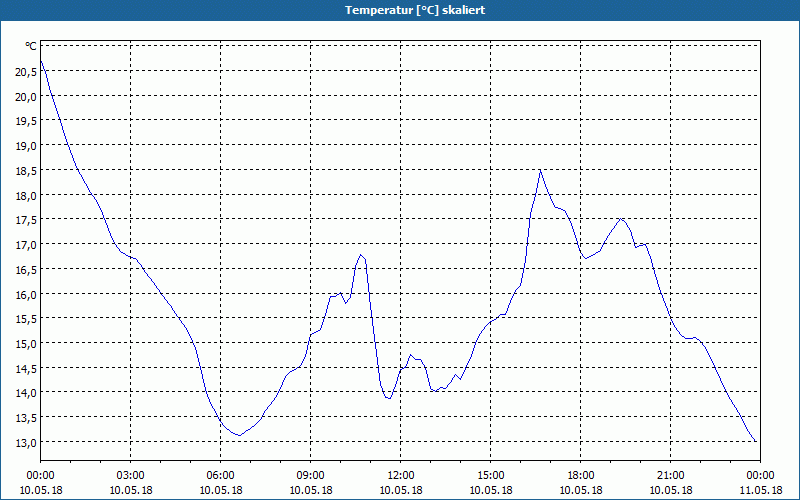Viewport: 800px width, 500px height.
Task: Click the 21:00 time axis label
Action: (670, 476)
